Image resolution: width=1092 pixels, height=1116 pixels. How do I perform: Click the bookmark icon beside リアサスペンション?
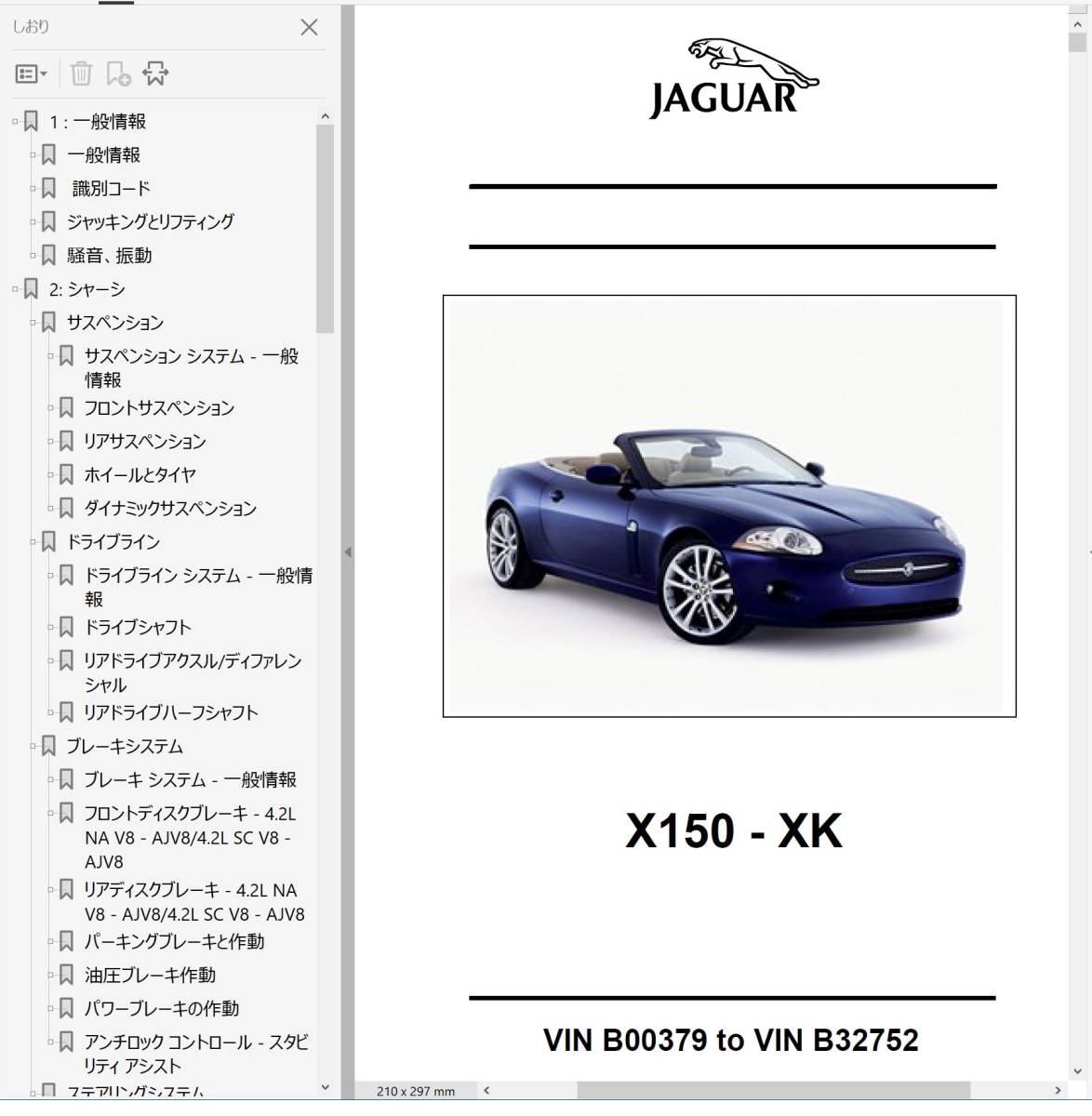point(66,442)
